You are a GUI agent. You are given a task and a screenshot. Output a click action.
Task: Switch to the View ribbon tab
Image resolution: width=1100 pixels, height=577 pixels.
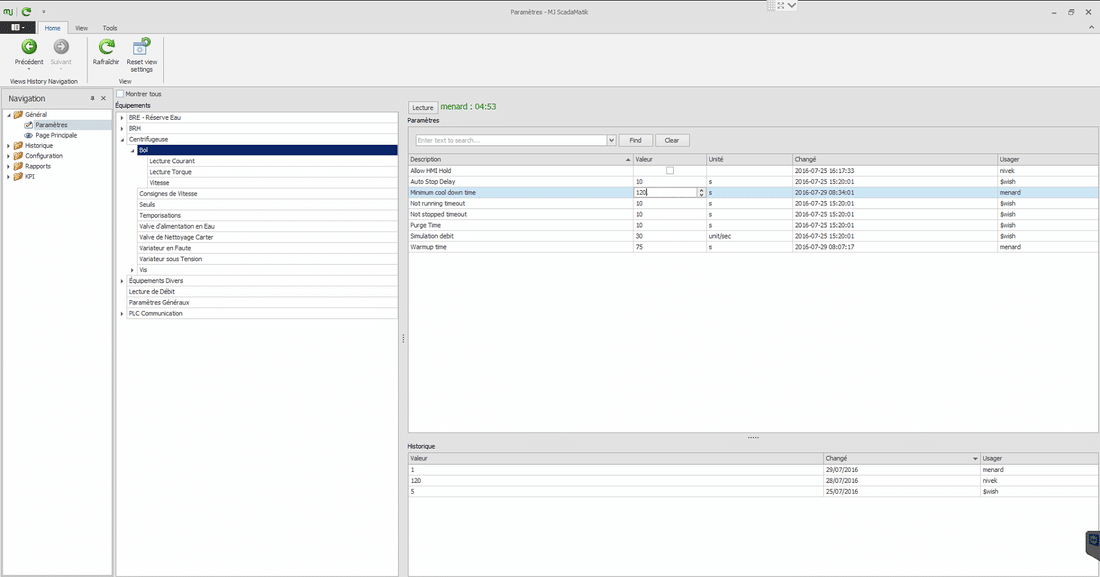(81, 28)
